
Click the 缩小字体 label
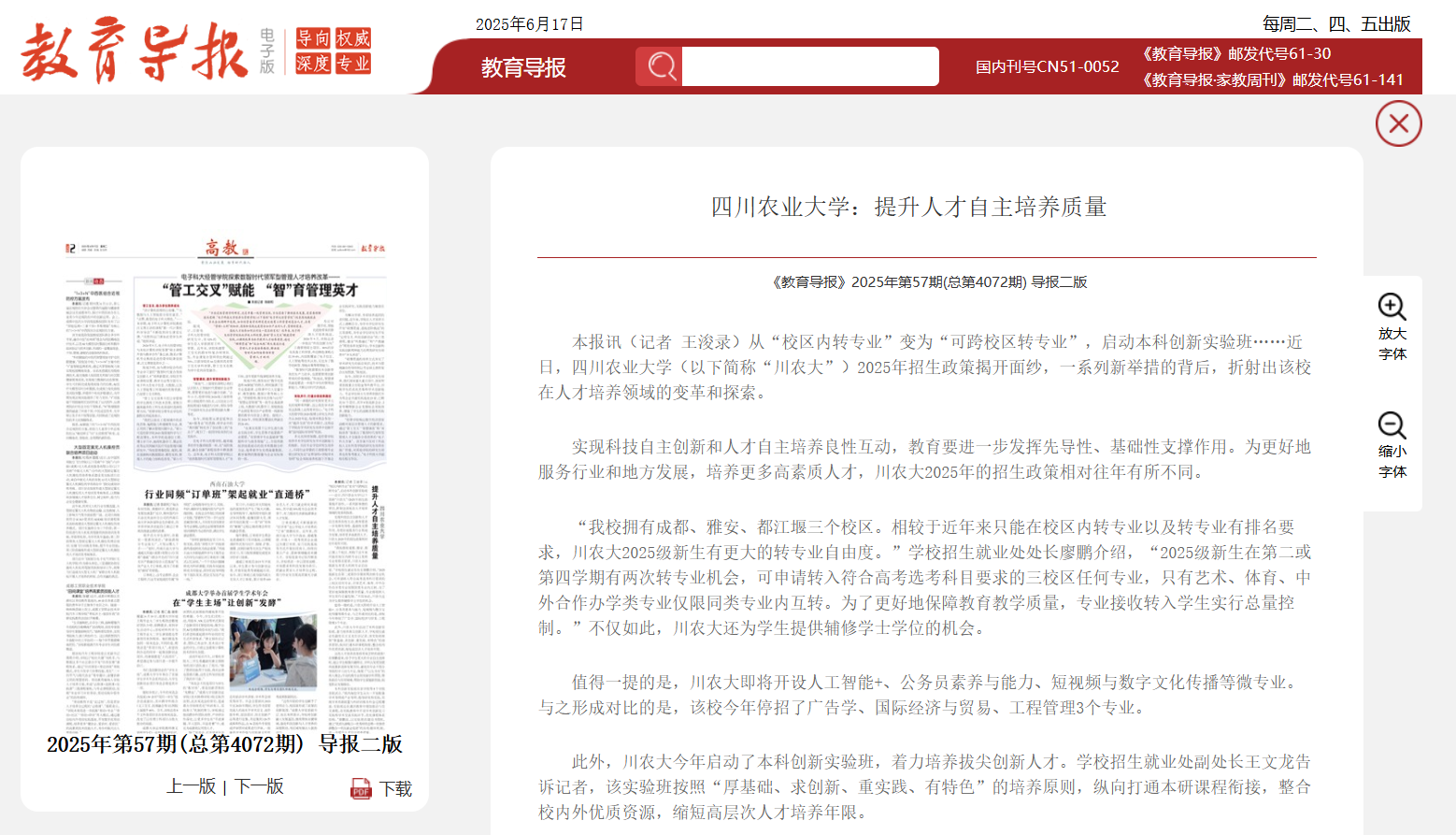point(1392,461)
